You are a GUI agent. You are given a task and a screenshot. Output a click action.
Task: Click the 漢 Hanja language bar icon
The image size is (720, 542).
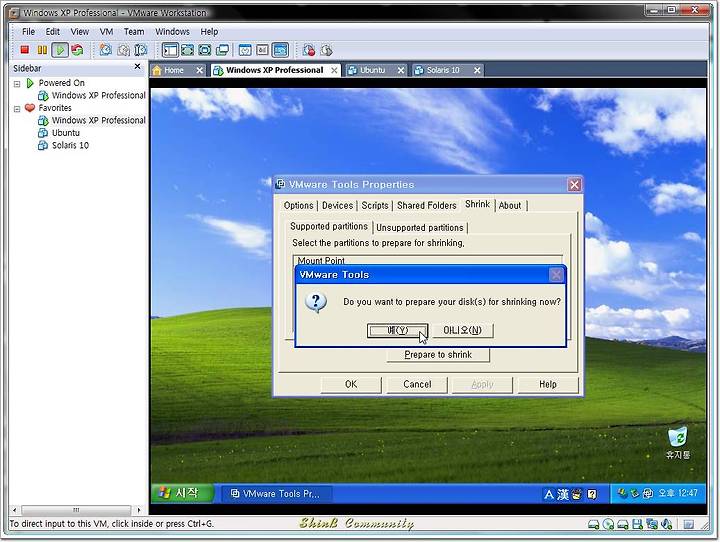[x=563, y=494]
